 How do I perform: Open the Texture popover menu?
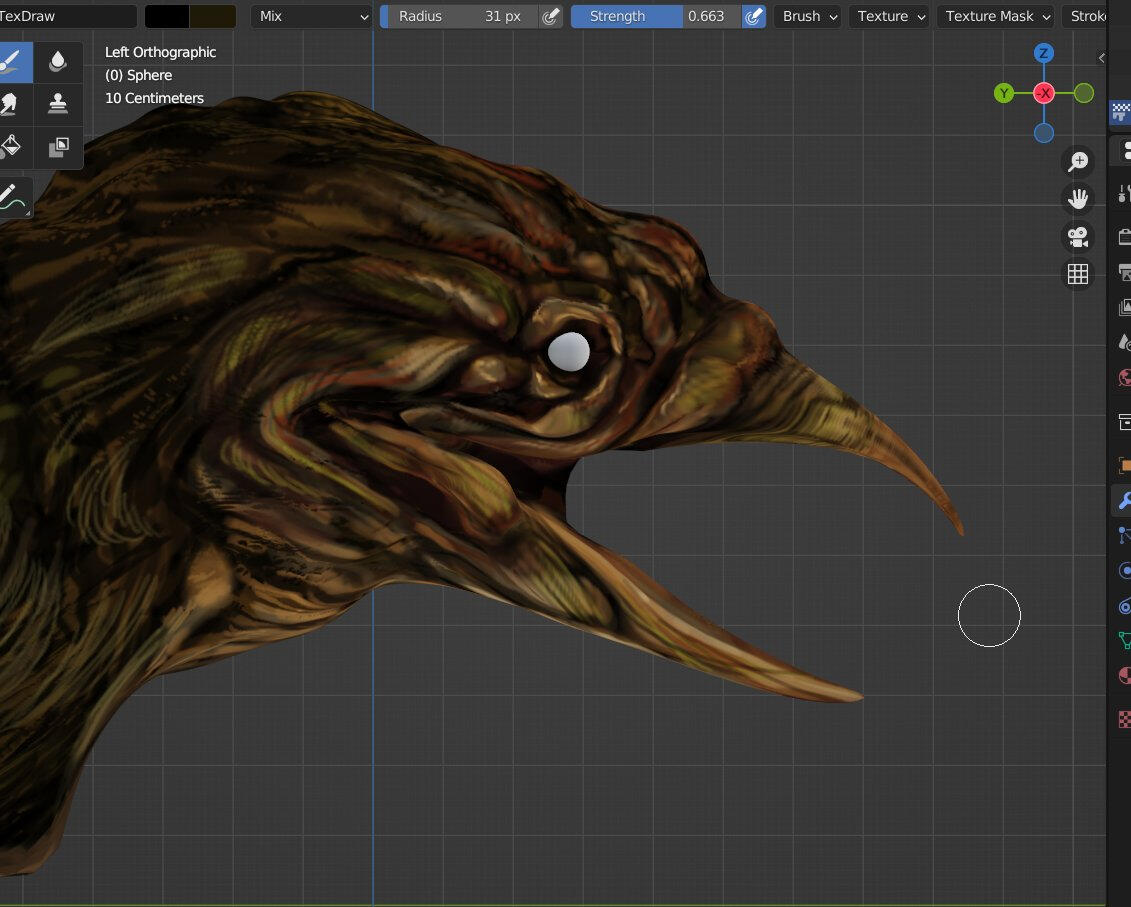888,16
